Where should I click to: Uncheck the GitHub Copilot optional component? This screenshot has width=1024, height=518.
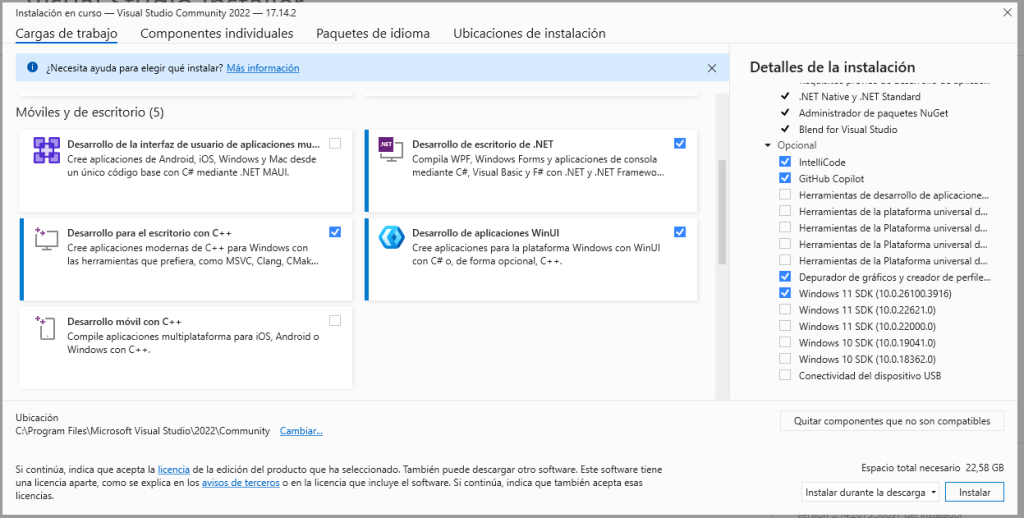pos(785,178)
